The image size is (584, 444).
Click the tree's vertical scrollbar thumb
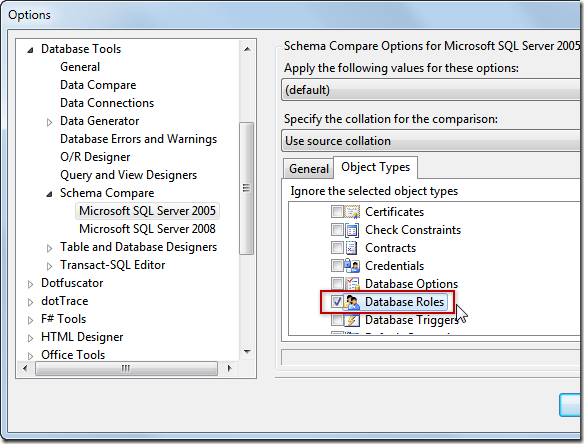click(247, 188)
